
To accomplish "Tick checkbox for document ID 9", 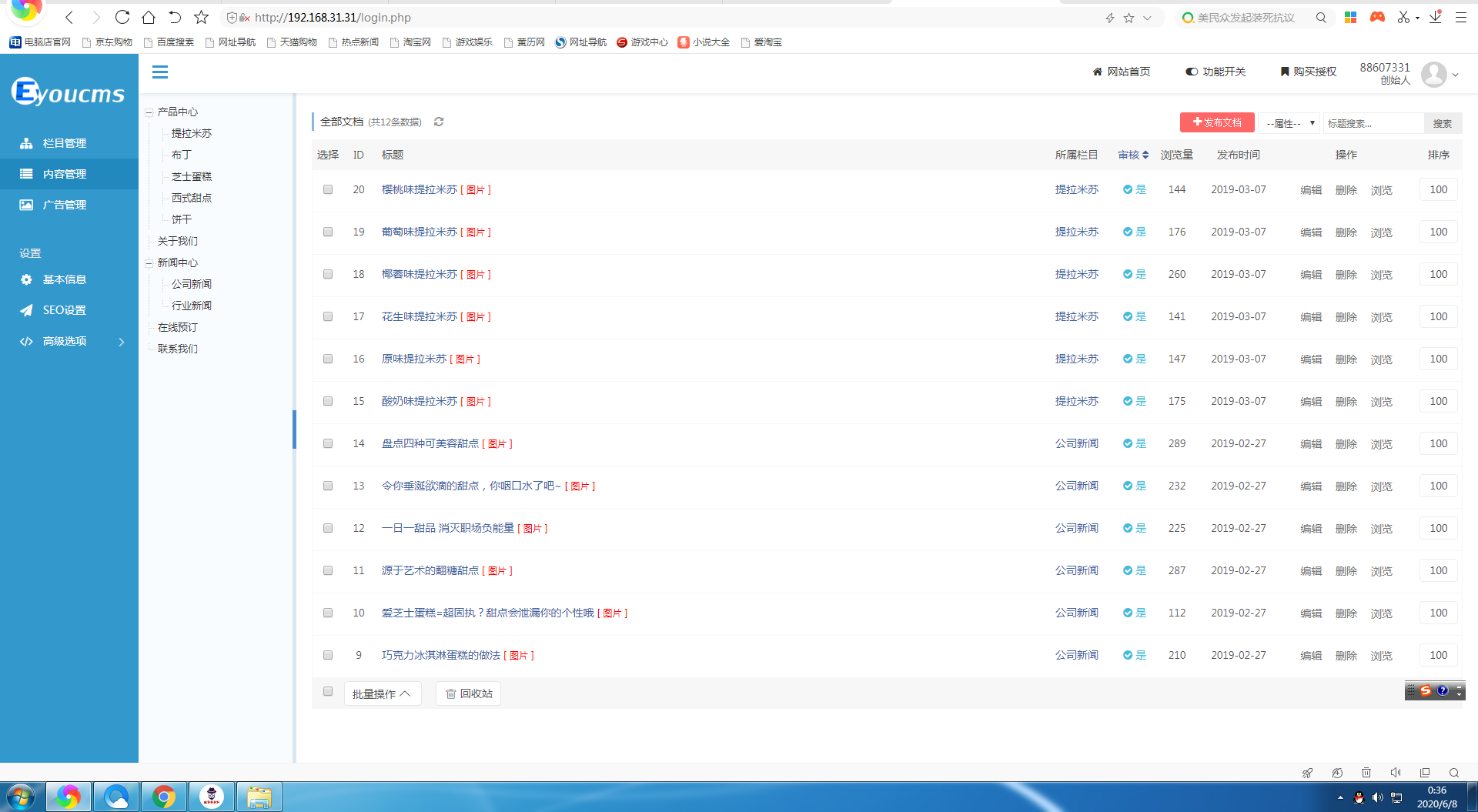I will (x=328, y=655).
